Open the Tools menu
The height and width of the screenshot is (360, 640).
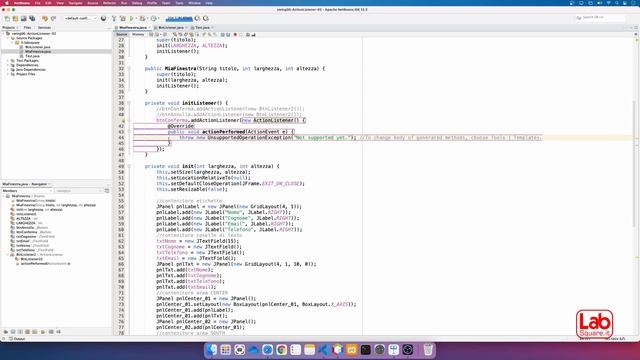click(179, 3)
